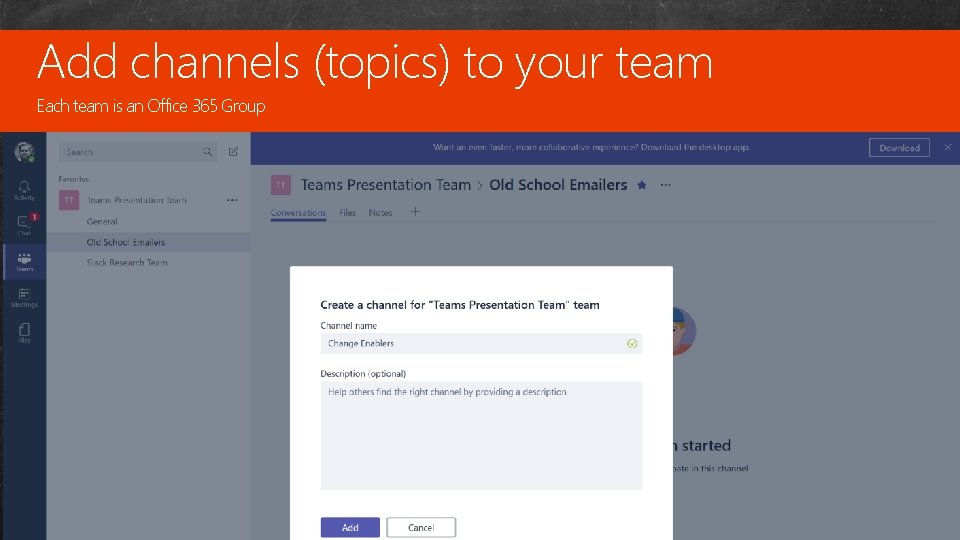Click the TT team avatar in sidebar
Viewport: 960px width, 540px height.
[69, 200]
